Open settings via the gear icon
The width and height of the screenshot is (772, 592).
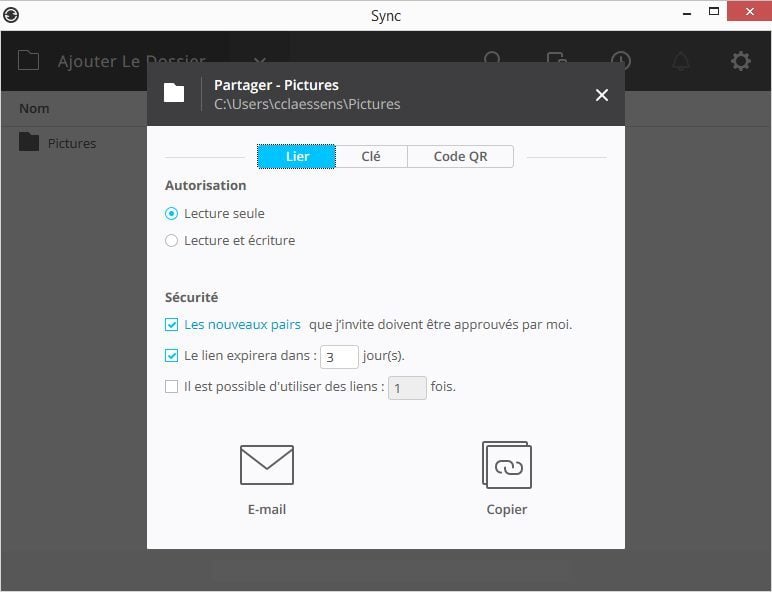(x=740, y=61)
